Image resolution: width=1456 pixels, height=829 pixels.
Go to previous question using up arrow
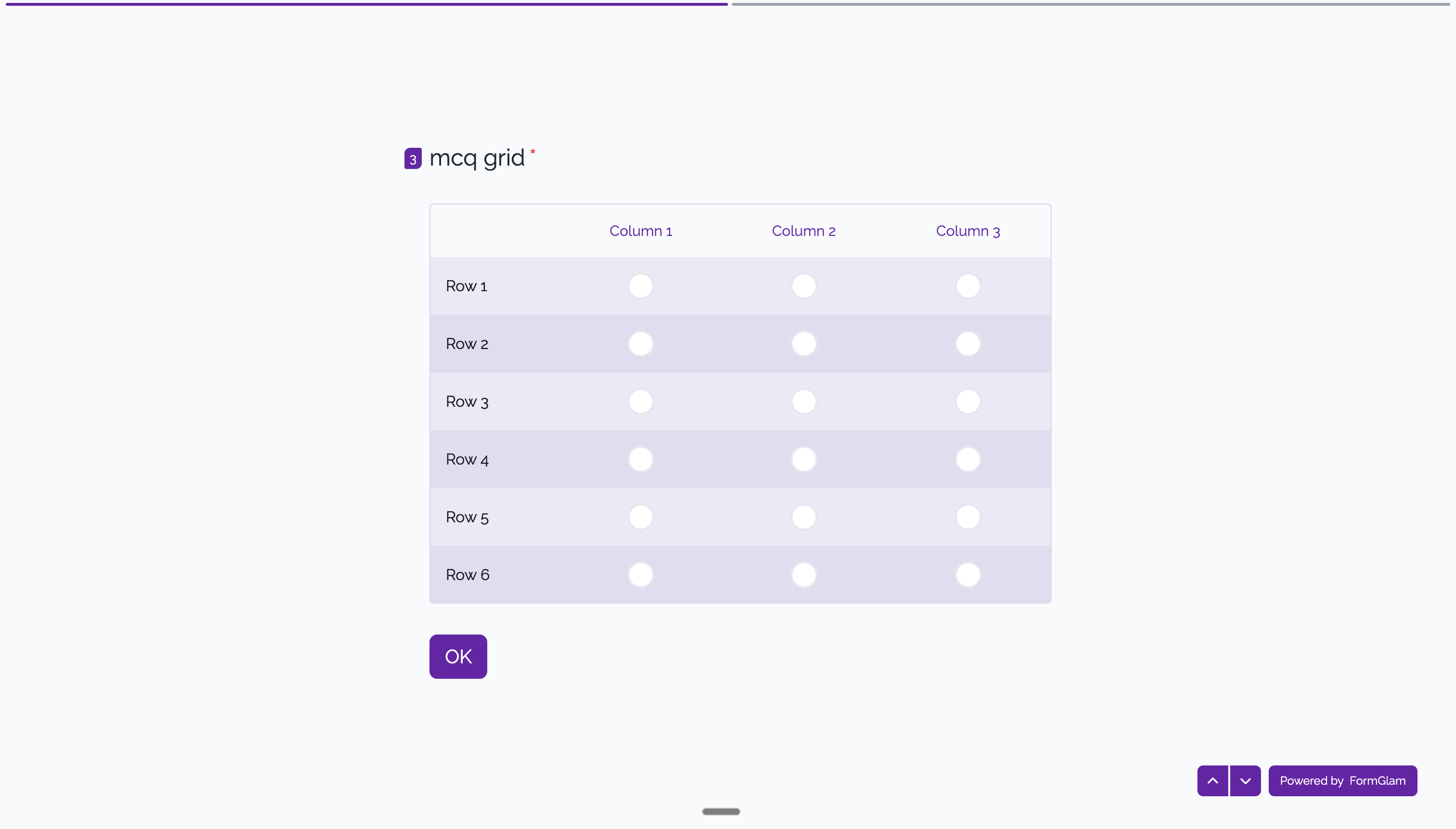tap(1212, 780)
